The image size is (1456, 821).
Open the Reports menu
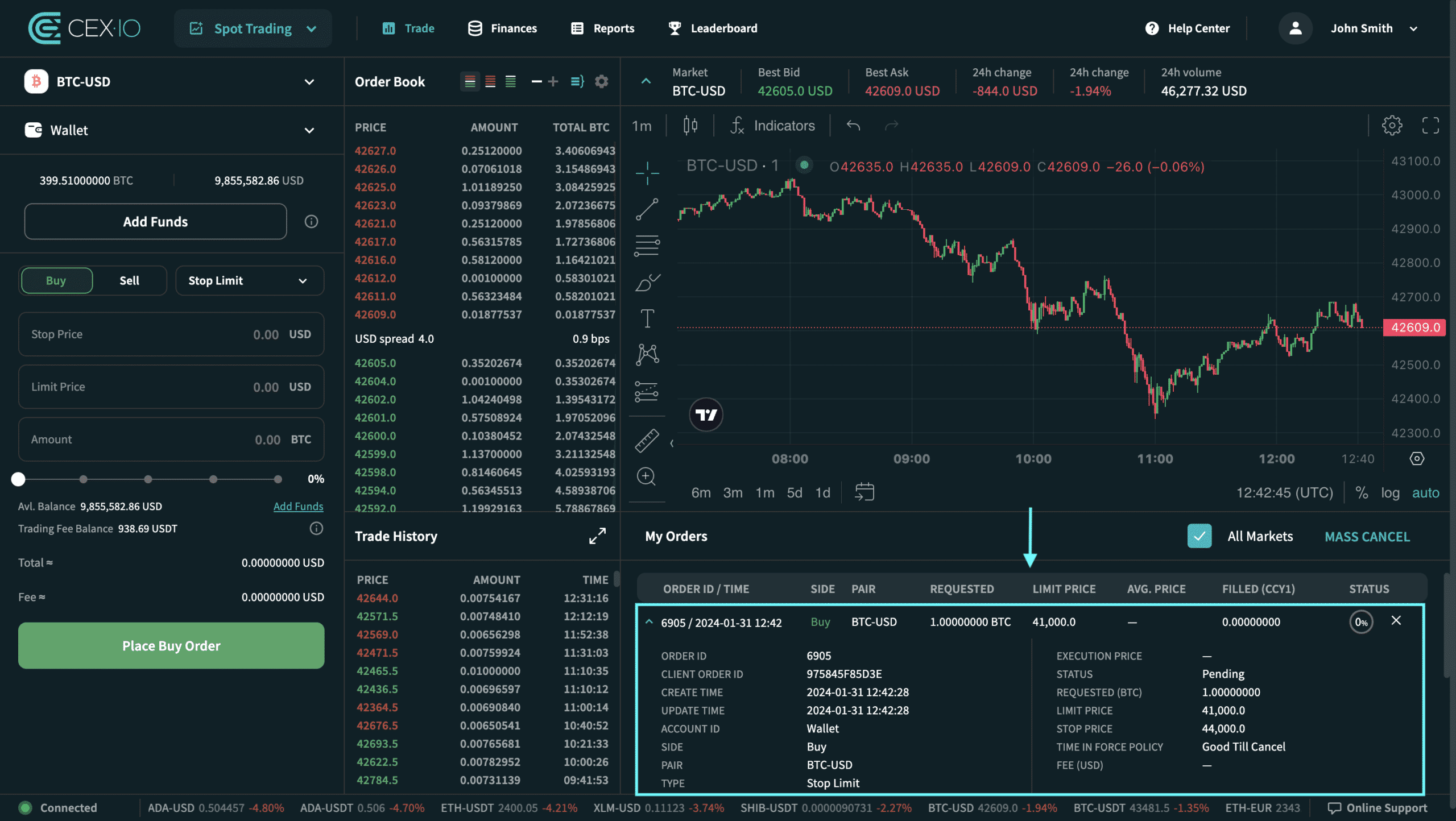602,28
